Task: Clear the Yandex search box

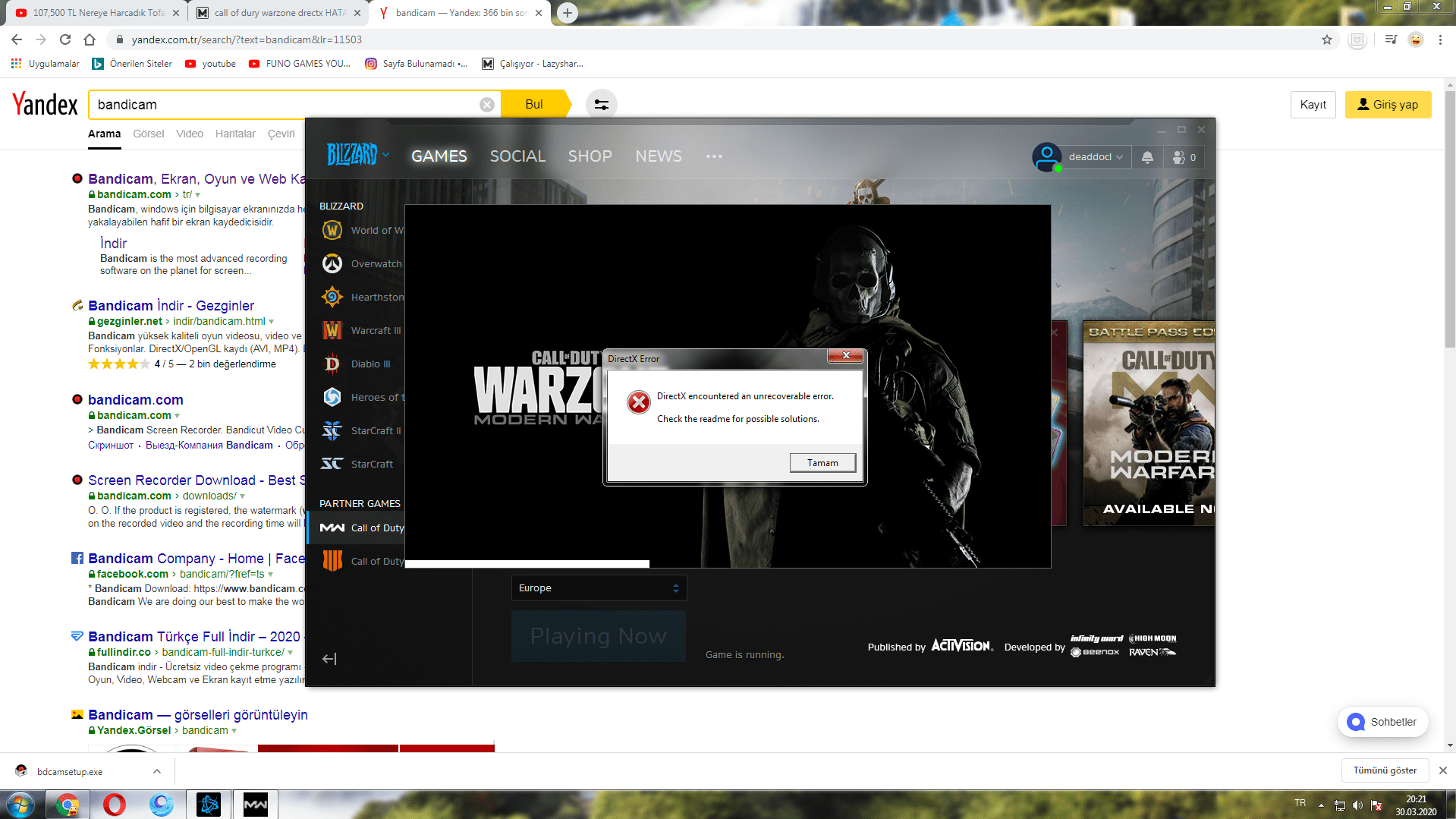Action: (x=487, y=105)
